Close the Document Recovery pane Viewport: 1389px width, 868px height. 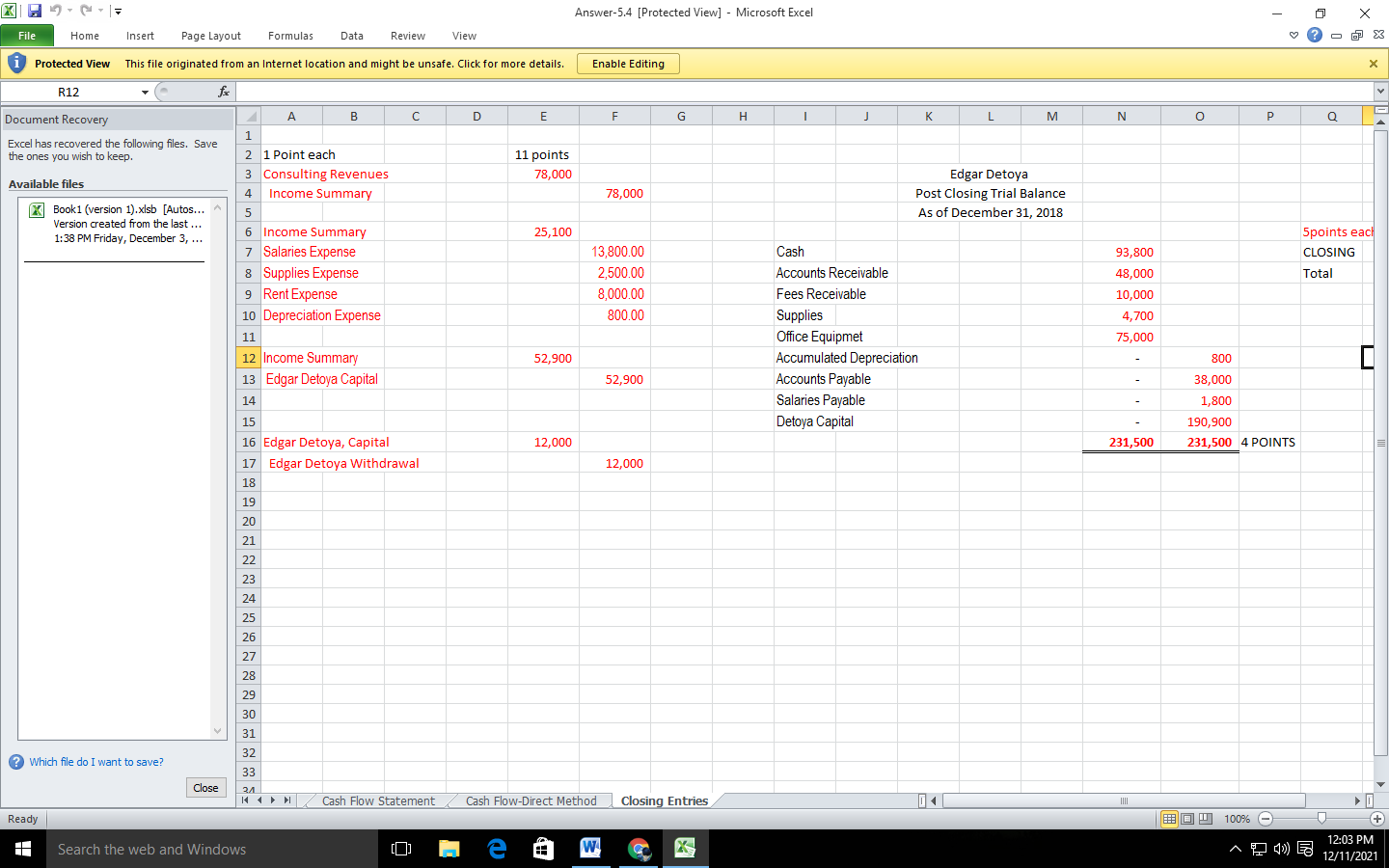[x=205, y=788]
